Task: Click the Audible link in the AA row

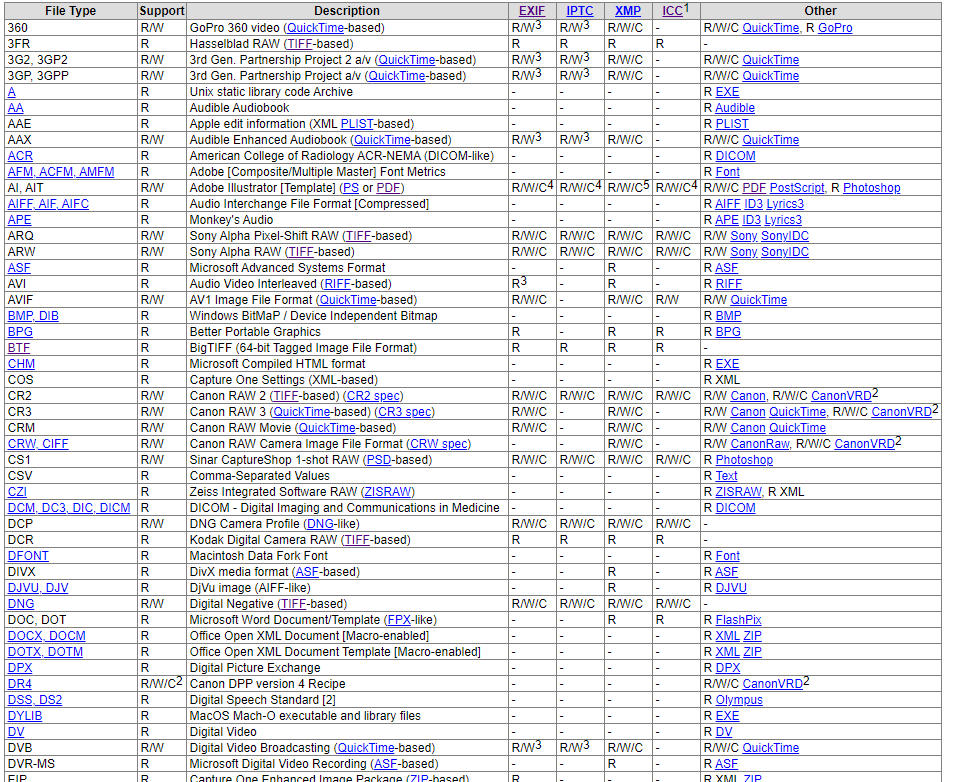Action: (735, 108)
